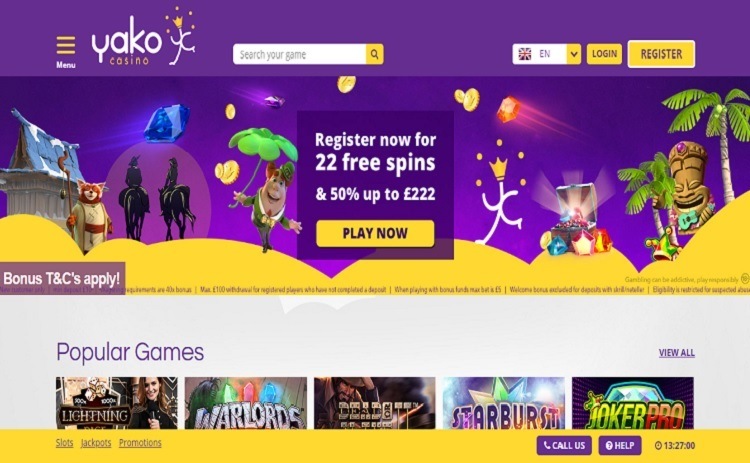Click the yellow REGISTER button
The image size is (750, 463).
[661, 54]
